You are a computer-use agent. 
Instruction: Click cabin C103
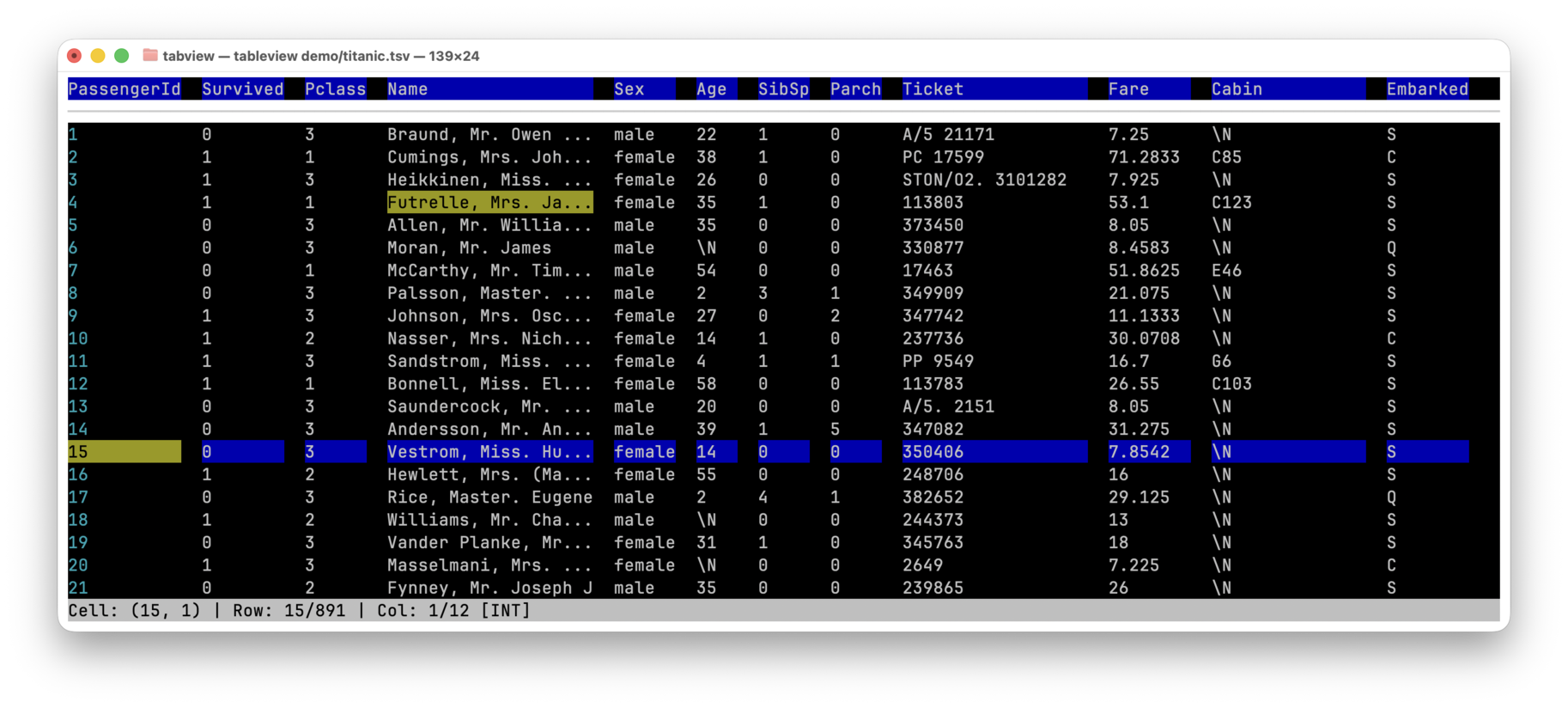pos(1231,384)
